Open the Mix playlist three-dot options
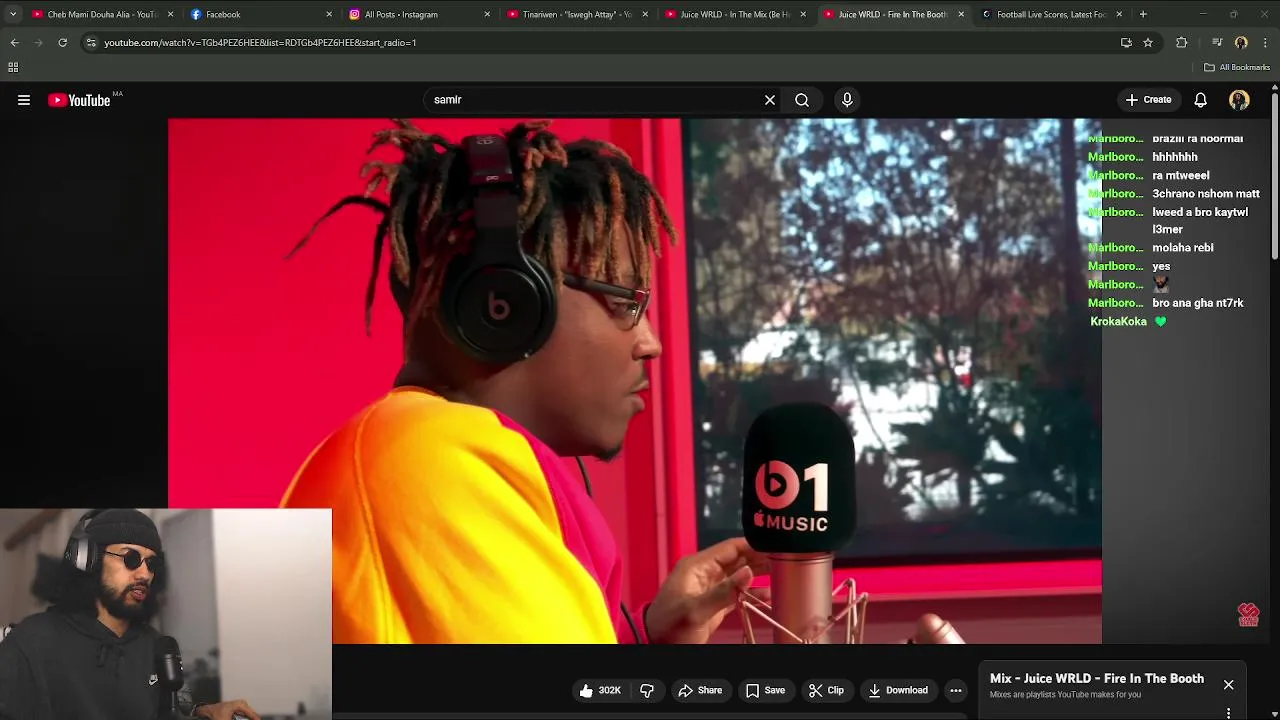Image resolution: width=1280 pixels, height=720 pixels. (1228, 713)
